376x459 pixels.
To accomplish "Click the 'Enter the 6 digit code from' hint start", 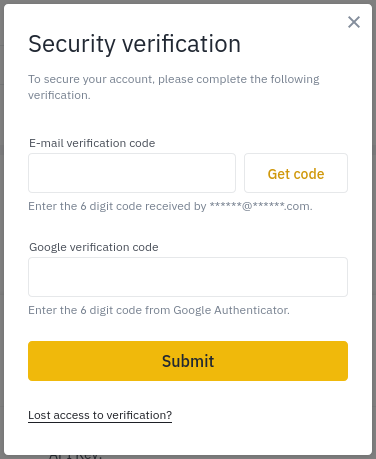I will pos(99,310).
